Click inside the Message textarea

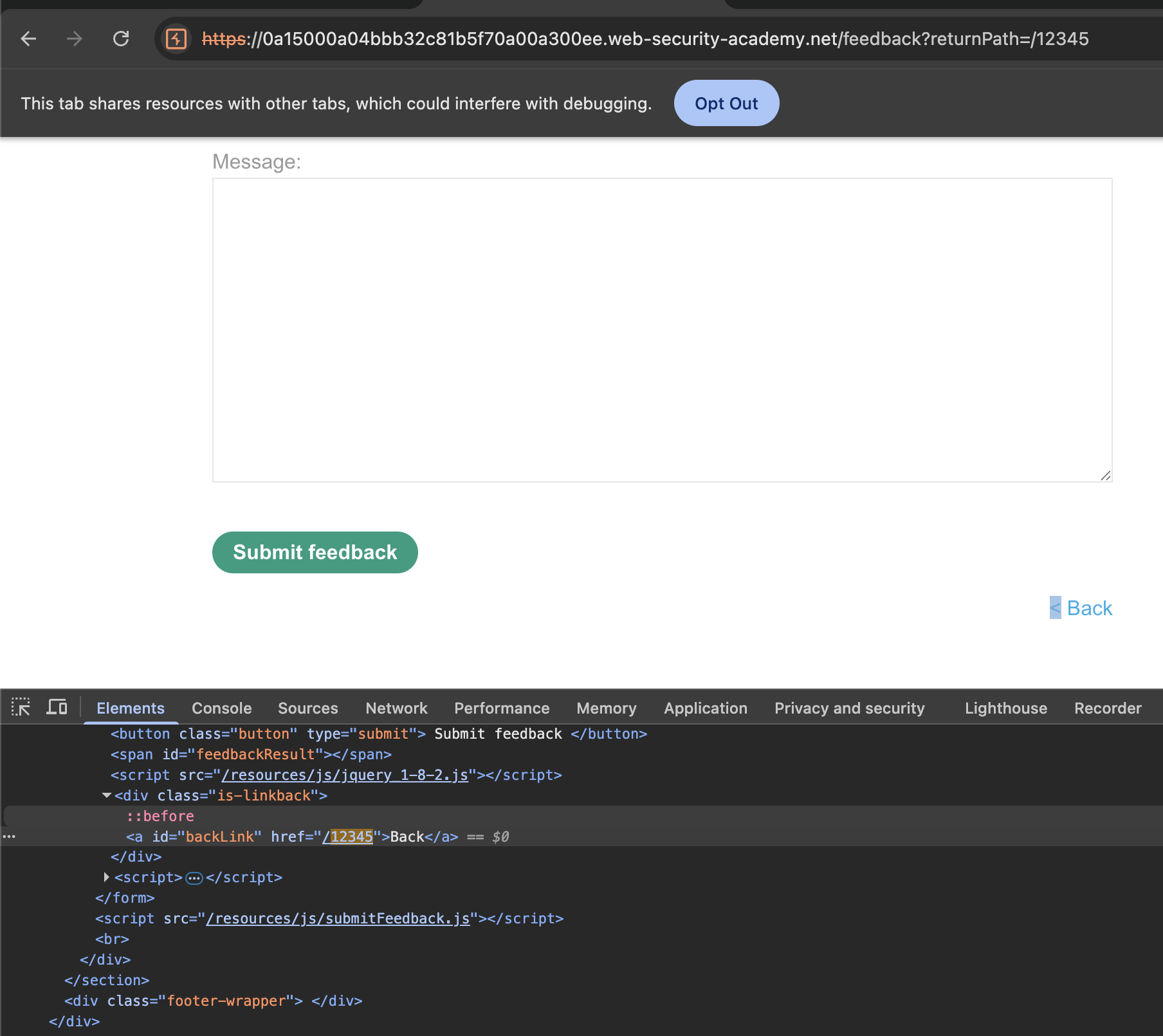662,330
